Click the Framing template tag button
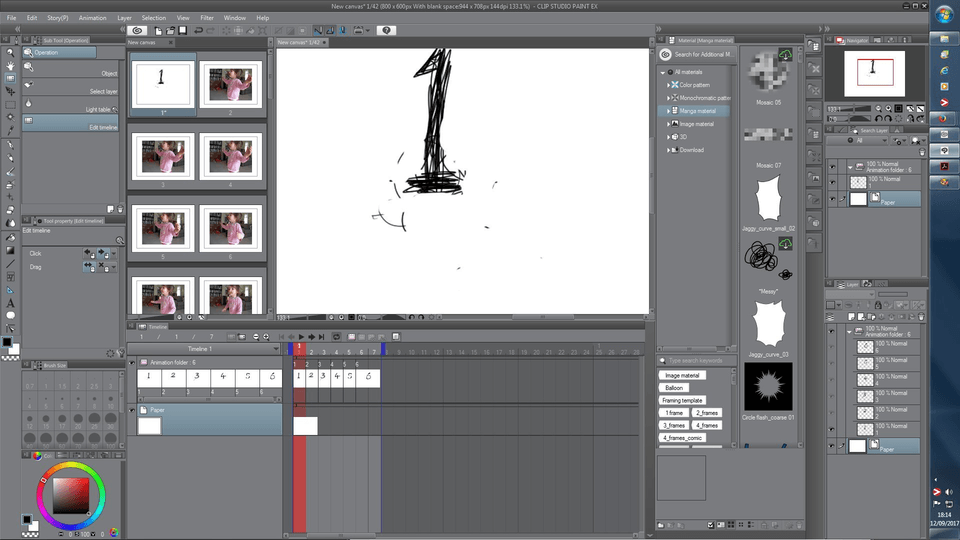This screenshot has height=540, width=960. point(684,400)
